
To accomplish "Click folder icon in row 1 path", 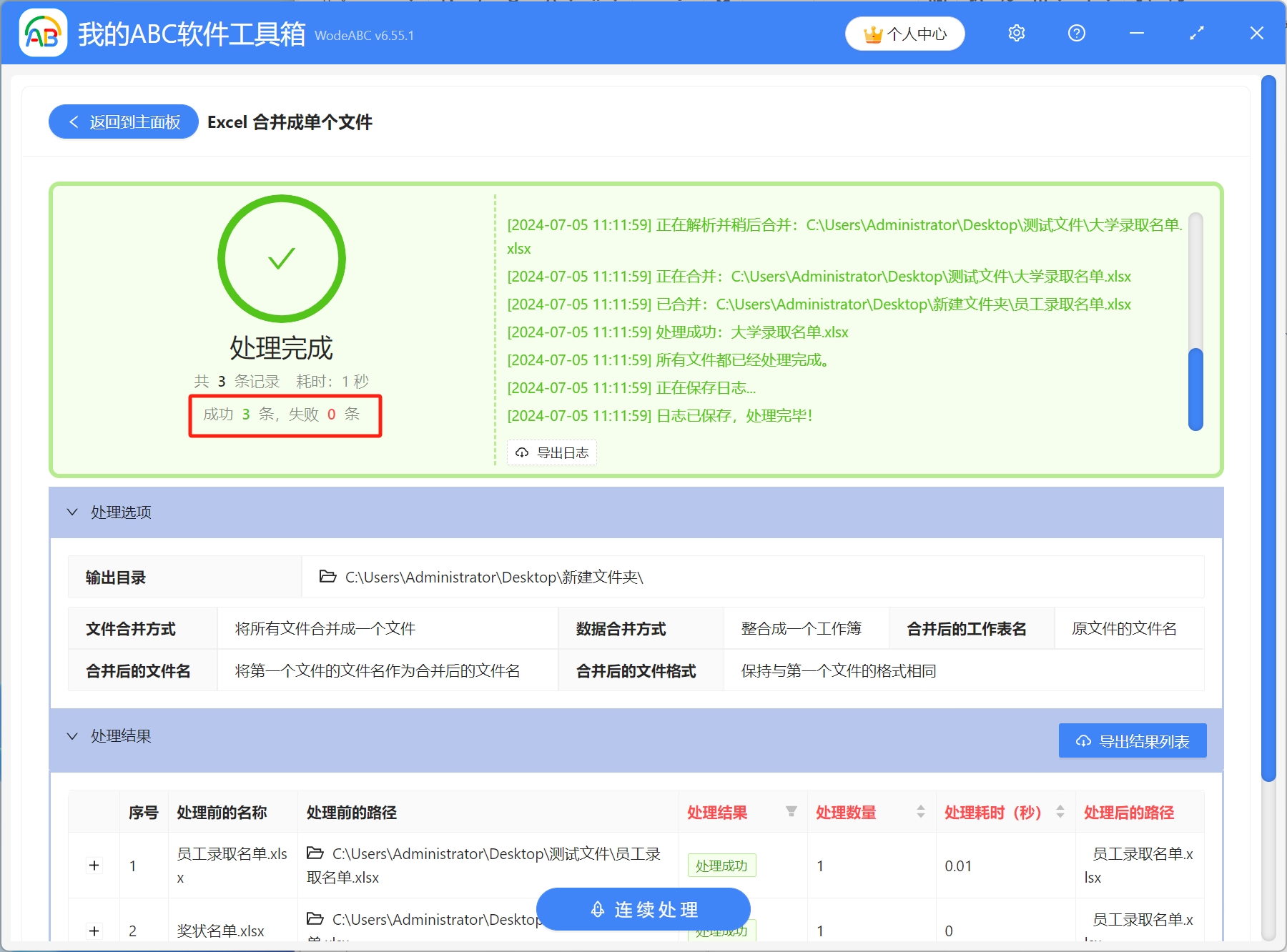I will 315,853.
